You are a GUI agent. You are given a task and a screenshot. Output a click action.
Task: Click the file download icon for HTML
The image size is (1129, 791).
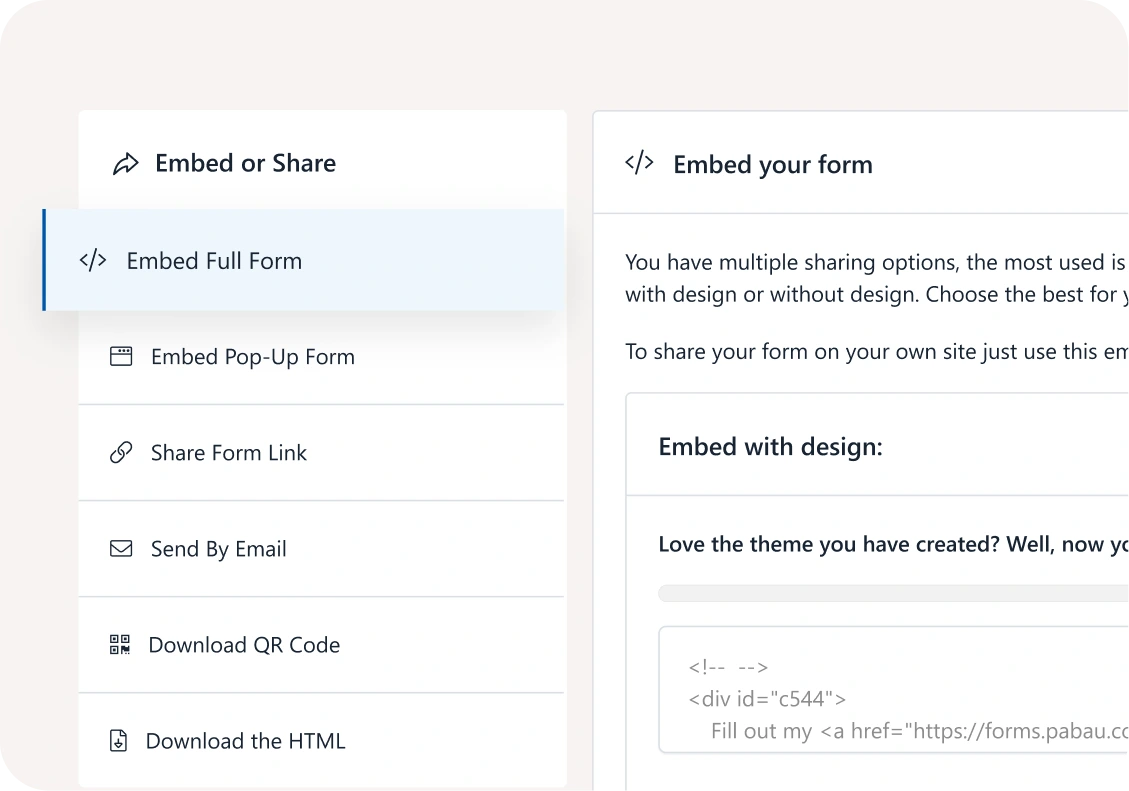pos(119,741)
